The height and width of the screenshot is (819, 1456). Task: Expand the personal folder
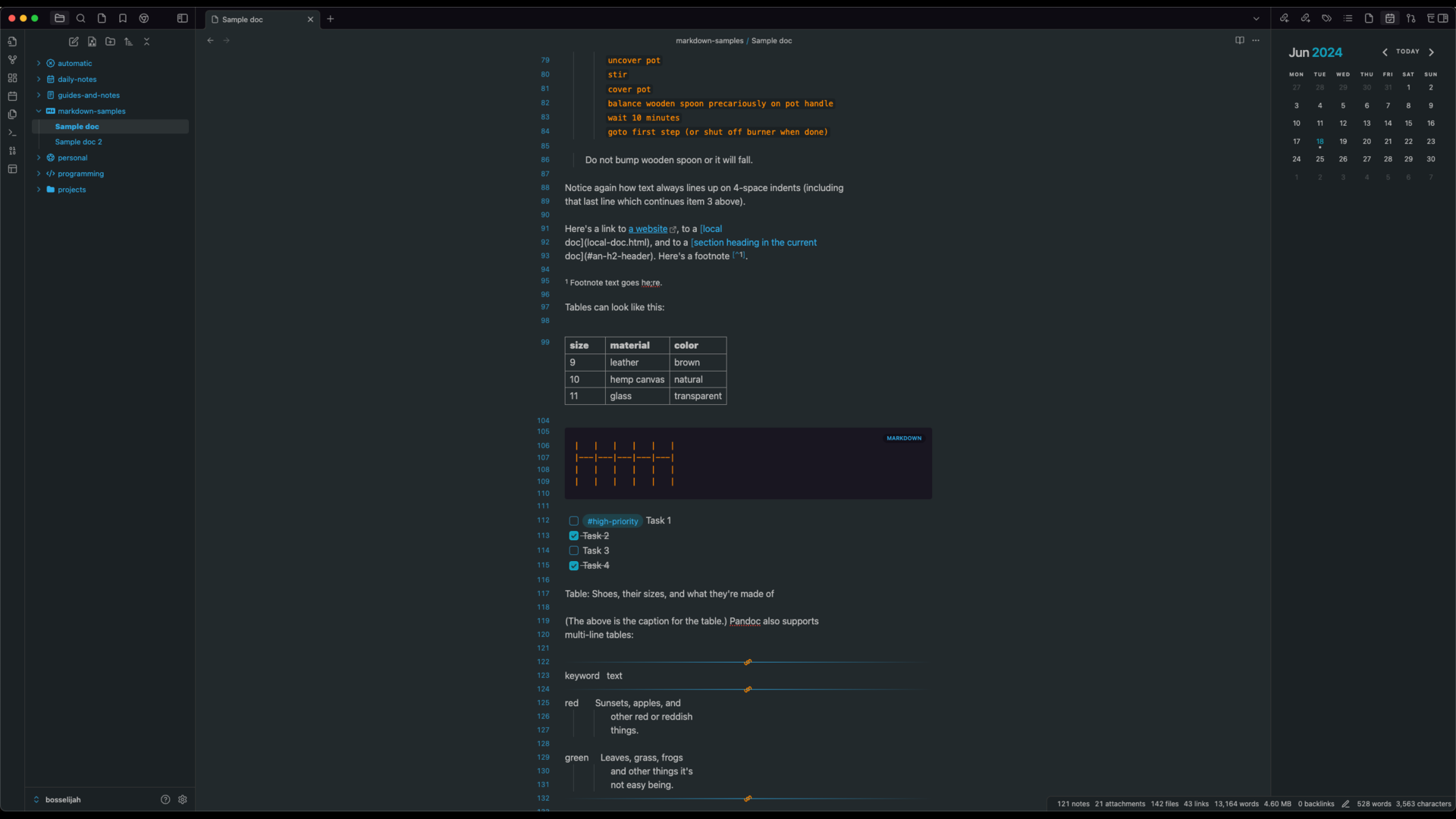coord(39,158)
